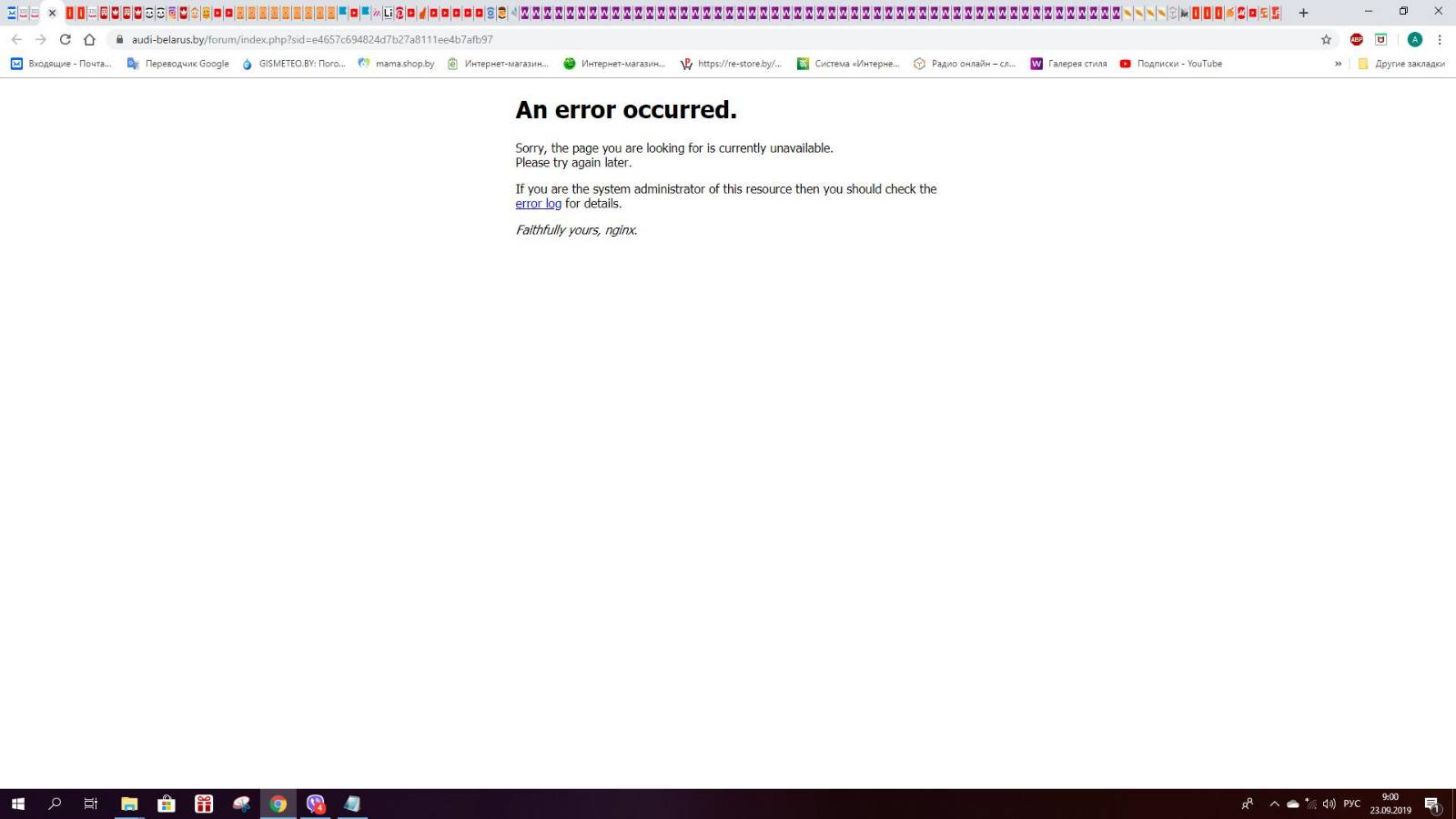The image size is (1456, 819).
Task: Follow the error log link
Action: click(x=538, y=204)
